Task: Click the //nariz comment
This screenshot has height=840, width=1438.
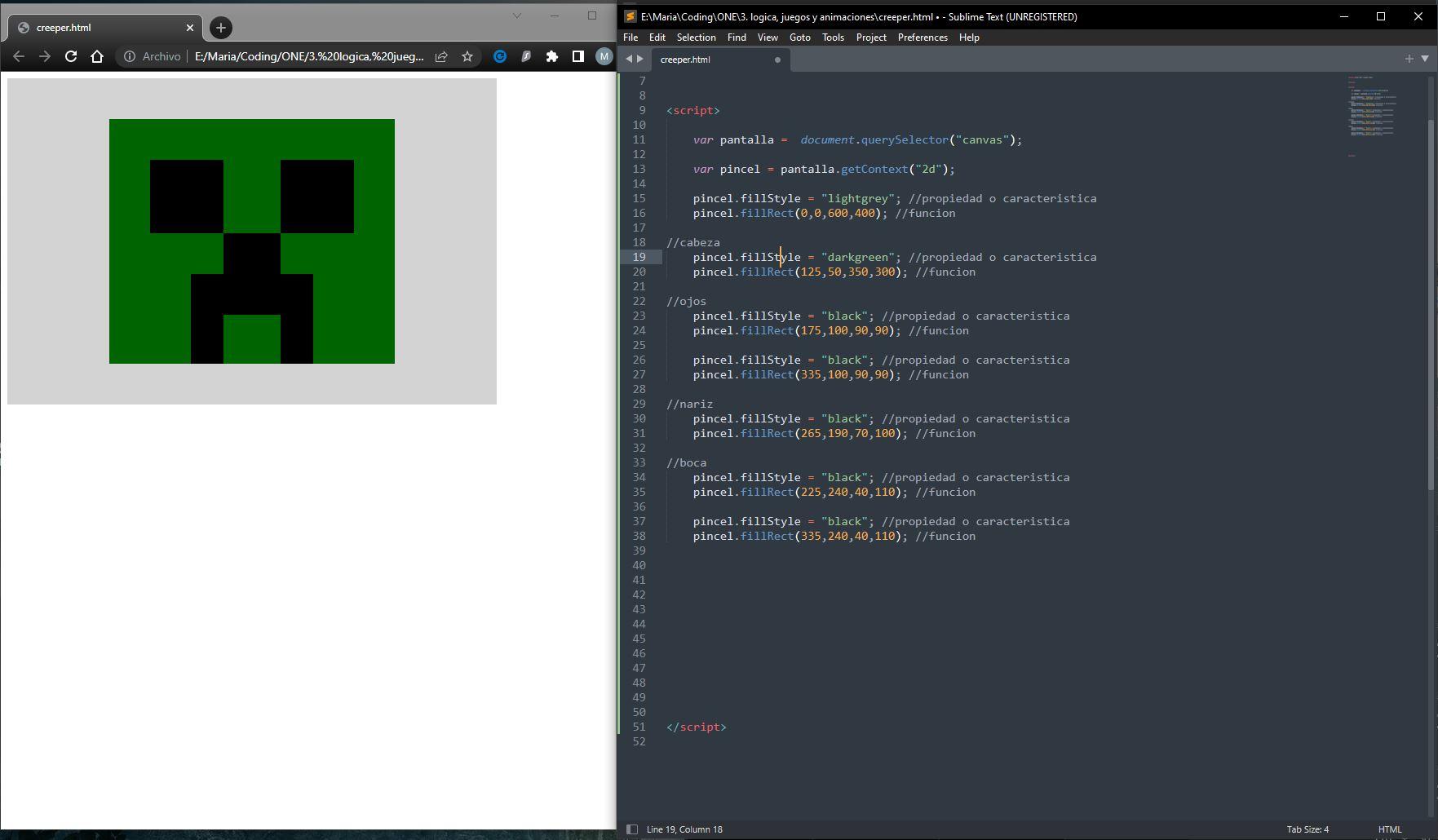Action: (x=690, y=404)
